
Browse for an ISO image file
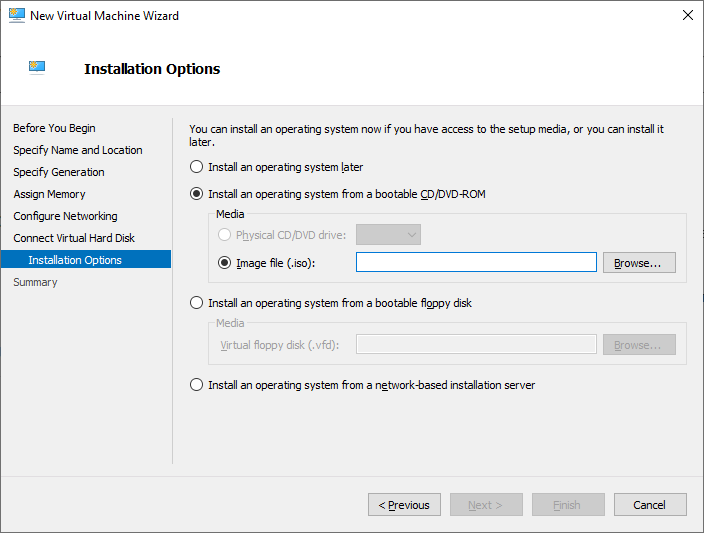[639, 263]
